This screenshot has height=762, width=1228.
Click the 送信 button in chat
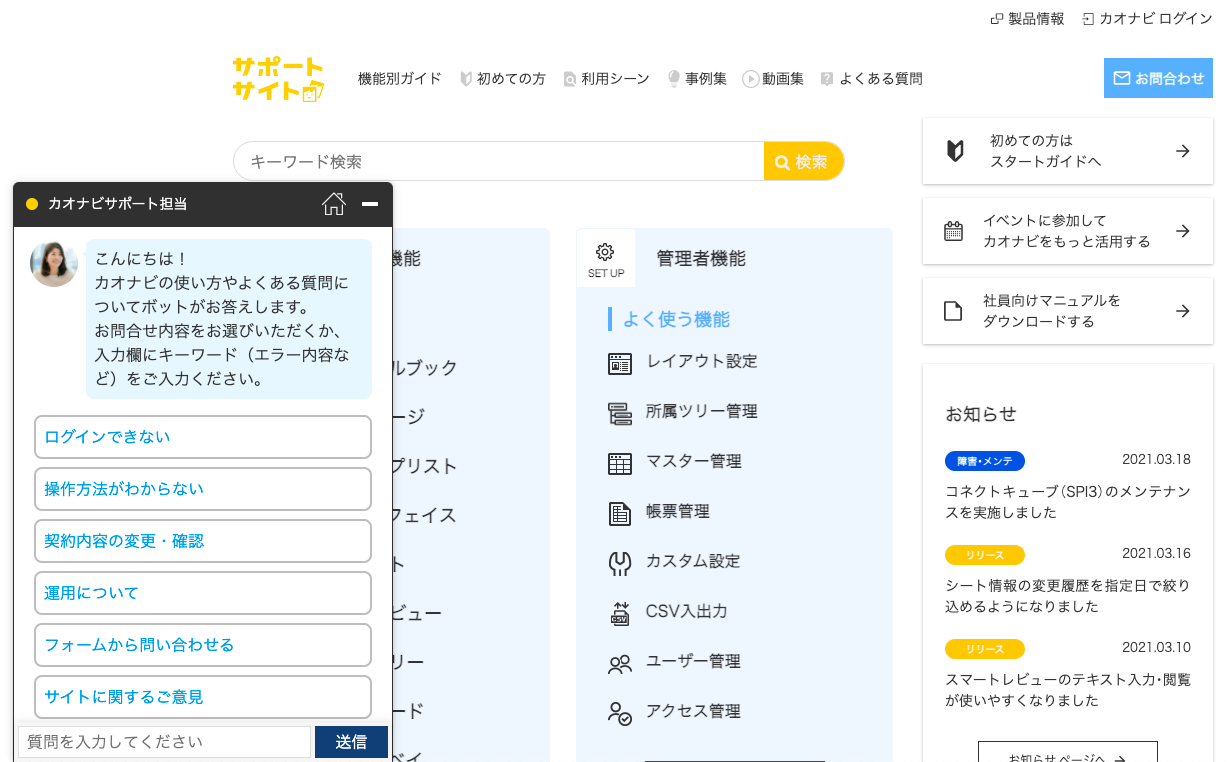tap(351, 742)
